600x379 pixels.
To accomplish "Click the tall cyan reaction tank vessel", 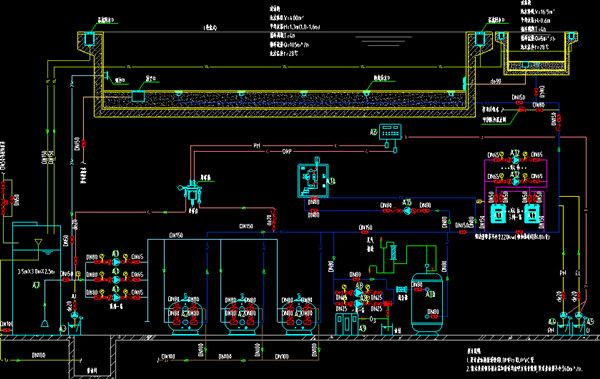I will pos(427,302).
